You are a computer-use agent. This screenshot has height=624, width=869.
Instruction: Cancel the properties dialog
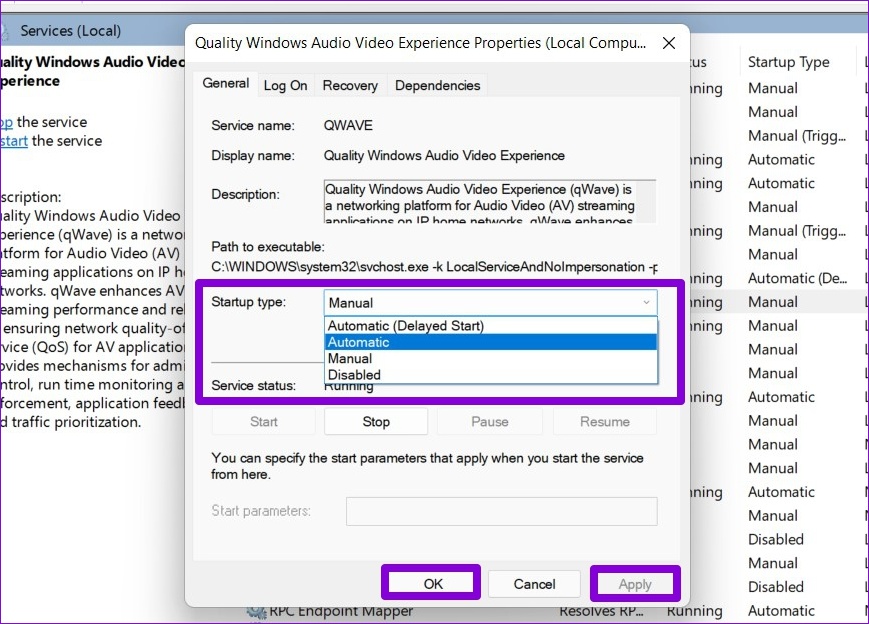click(534, 584)
